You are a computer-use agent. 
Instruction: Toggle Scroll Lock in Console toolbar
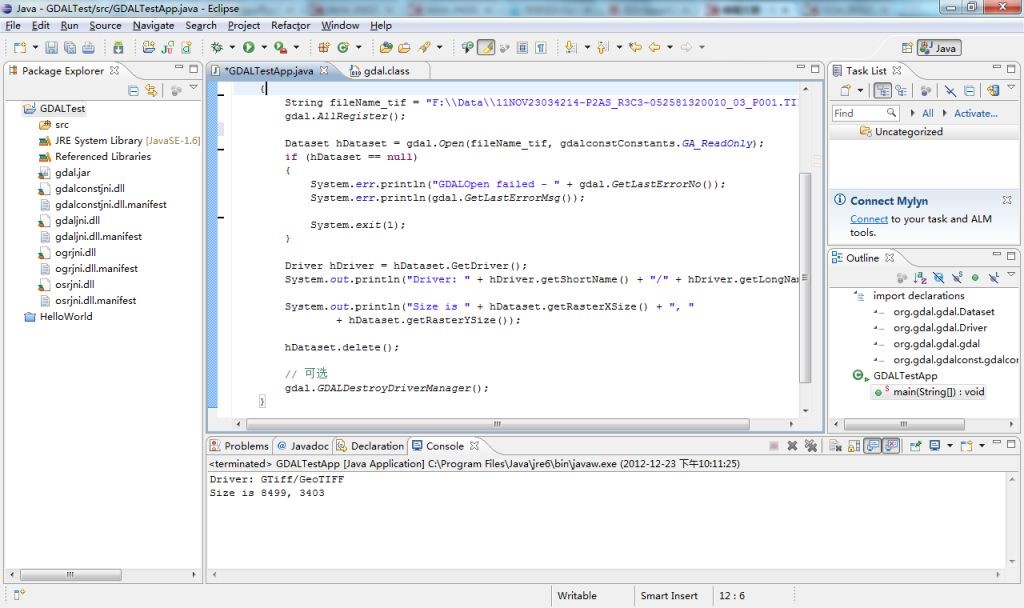point(854,446)
